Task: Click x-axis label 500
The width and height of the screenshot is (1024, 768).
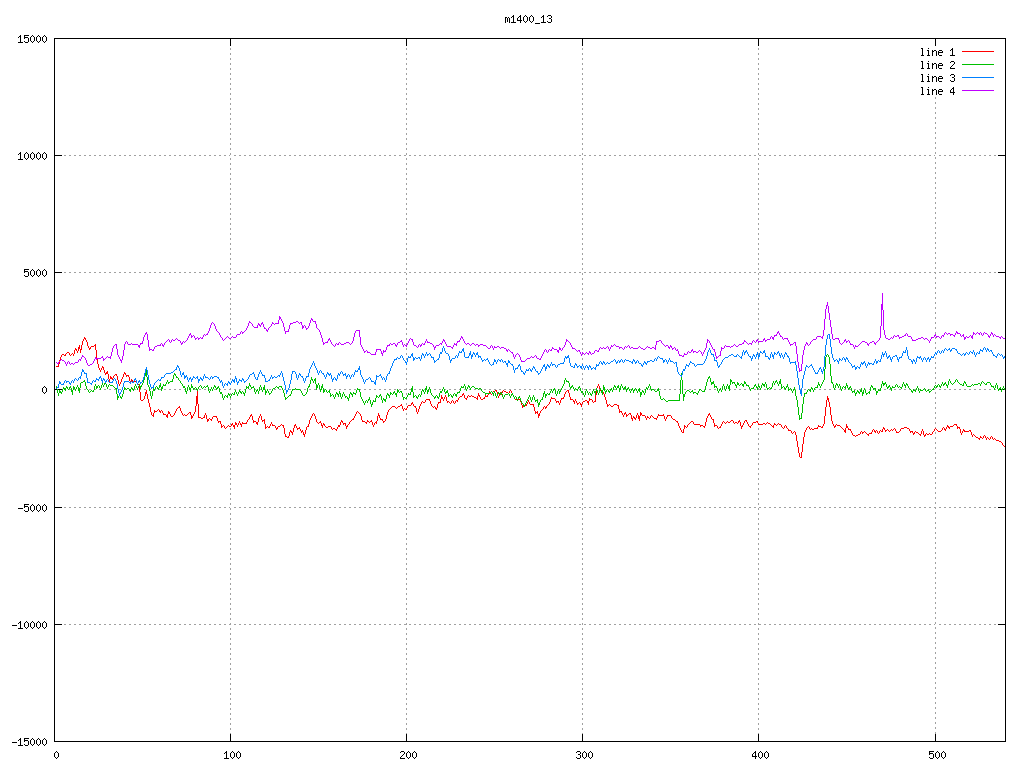Action: click(937, 756)
